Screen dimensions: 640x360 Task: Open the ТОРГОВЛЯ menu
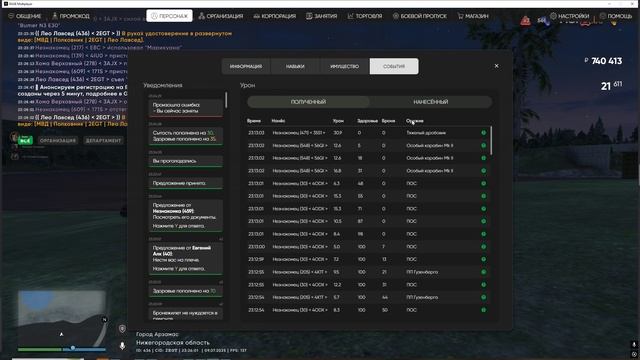pyautogui.click(x=365, y=16)
